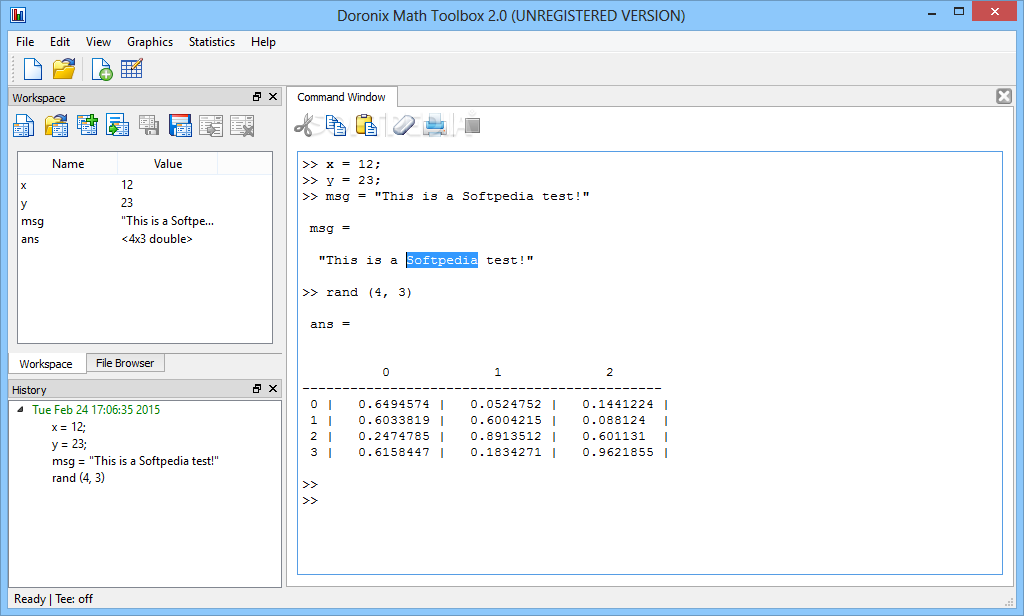Viewport: 1024px width, 616px height.
Task: Close the History panel
Action: (x=273, y=389)
